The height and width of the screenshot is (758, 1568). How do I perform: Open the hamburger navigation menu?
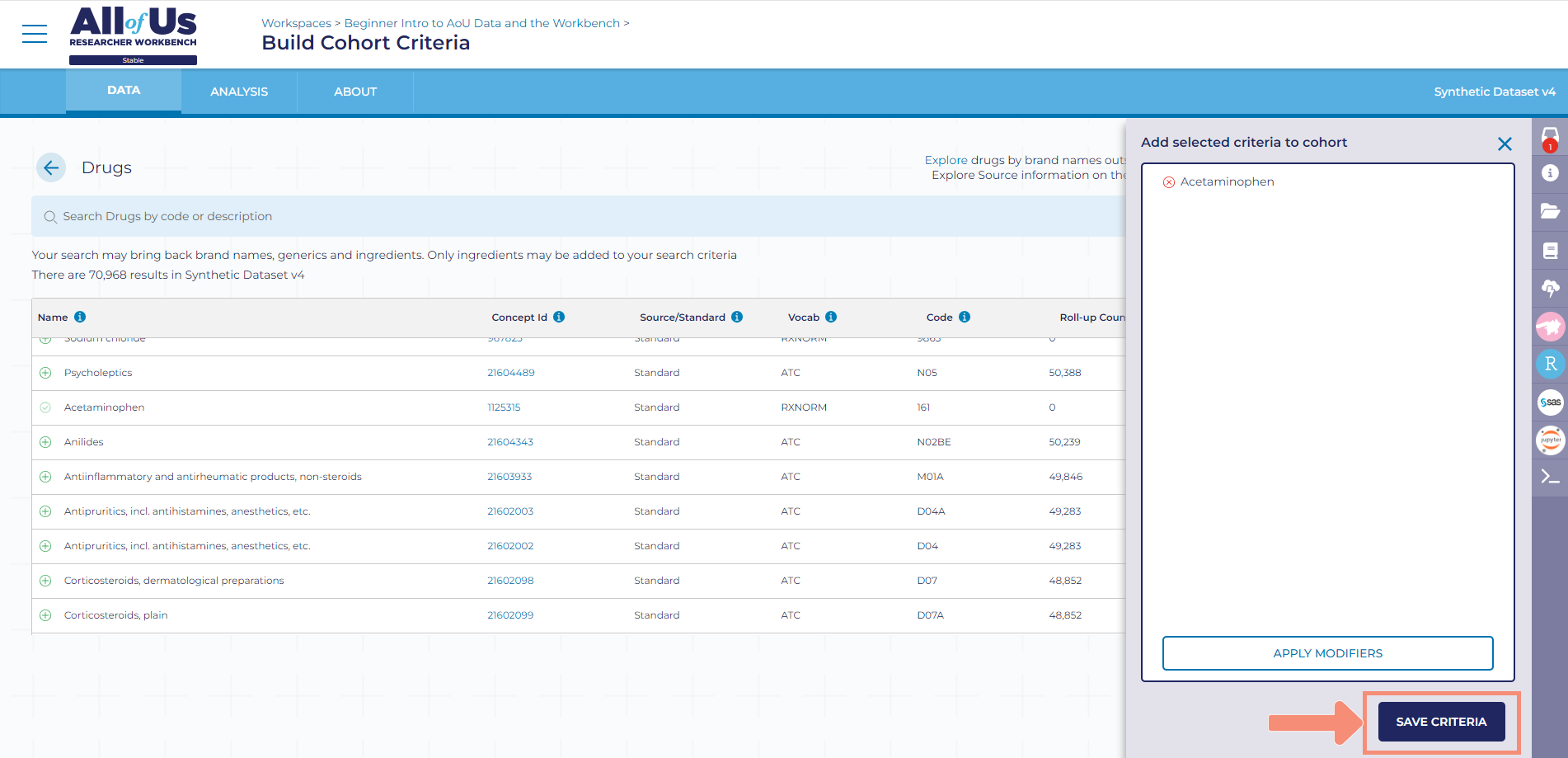point(35,34)
